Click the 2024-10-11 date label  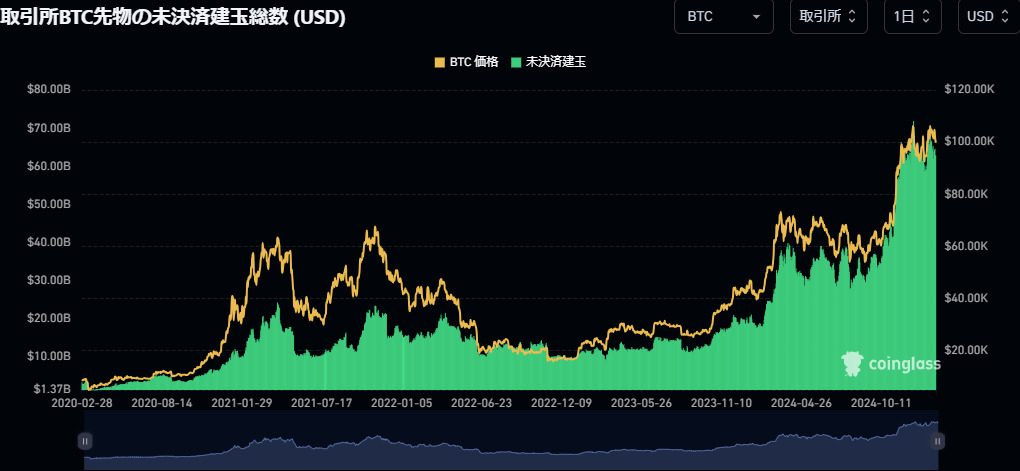(881, 403)
